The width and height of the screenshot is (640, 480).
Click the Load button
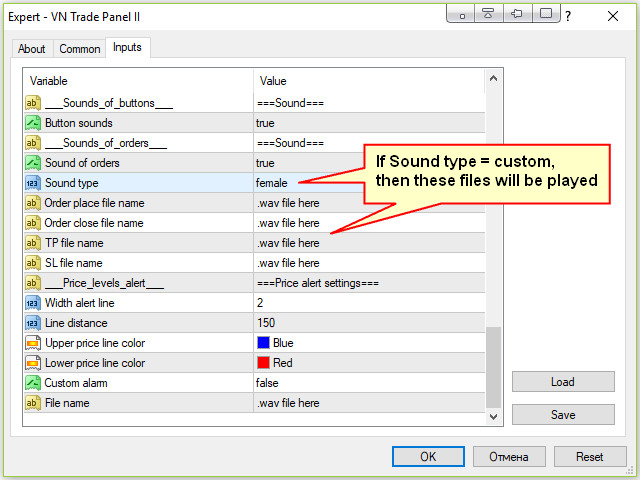point(563,382)
